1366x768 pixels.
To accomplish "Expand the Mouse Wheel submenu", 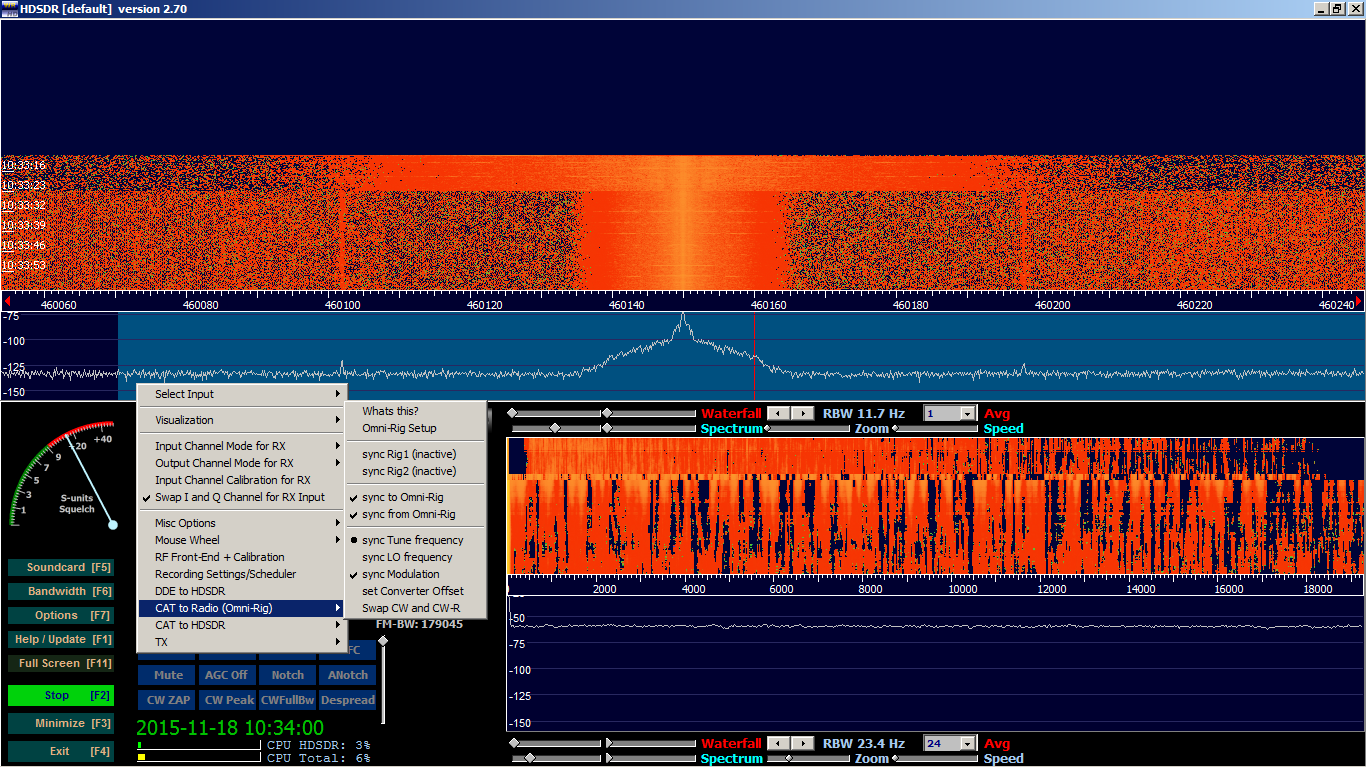I will tap(241, 540).
